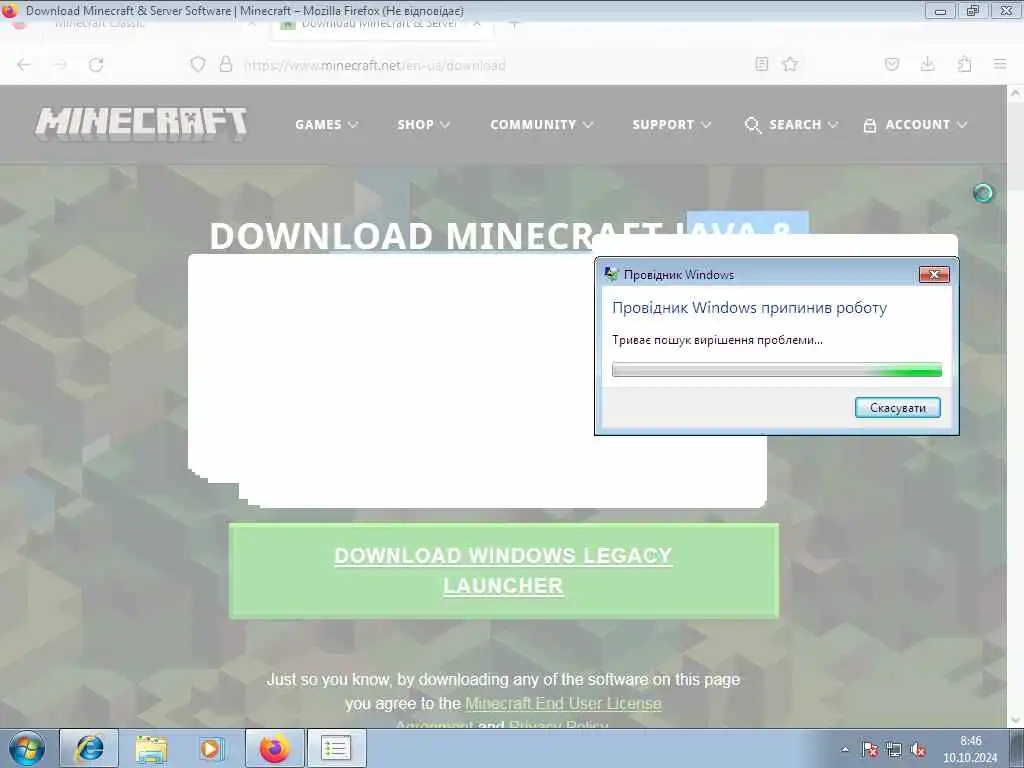Reload the page with refresh icon
The image size is (1024, 768).
click(96, 65)
